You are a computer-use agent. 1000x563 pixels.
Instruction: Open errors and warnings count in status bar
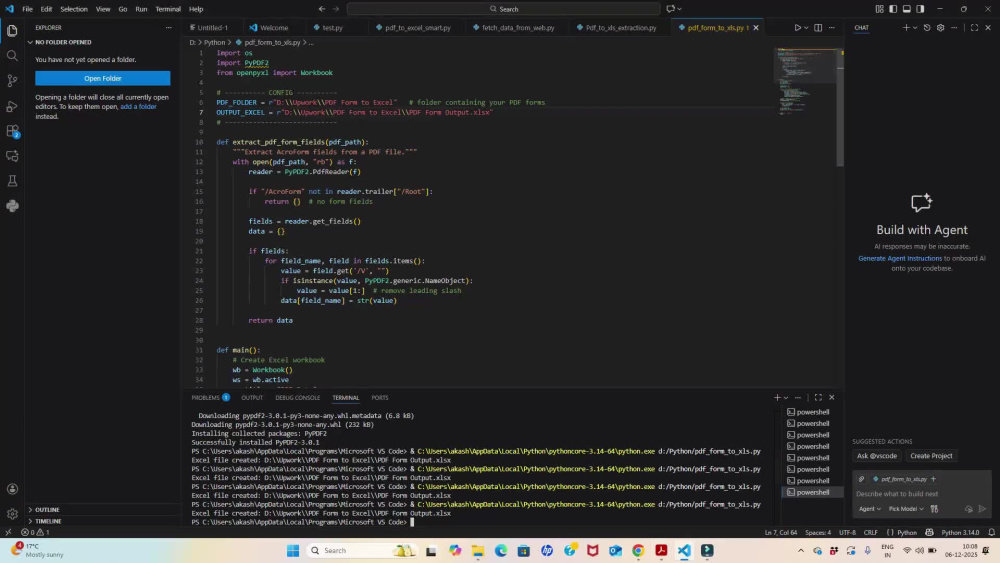coord(35,532)
